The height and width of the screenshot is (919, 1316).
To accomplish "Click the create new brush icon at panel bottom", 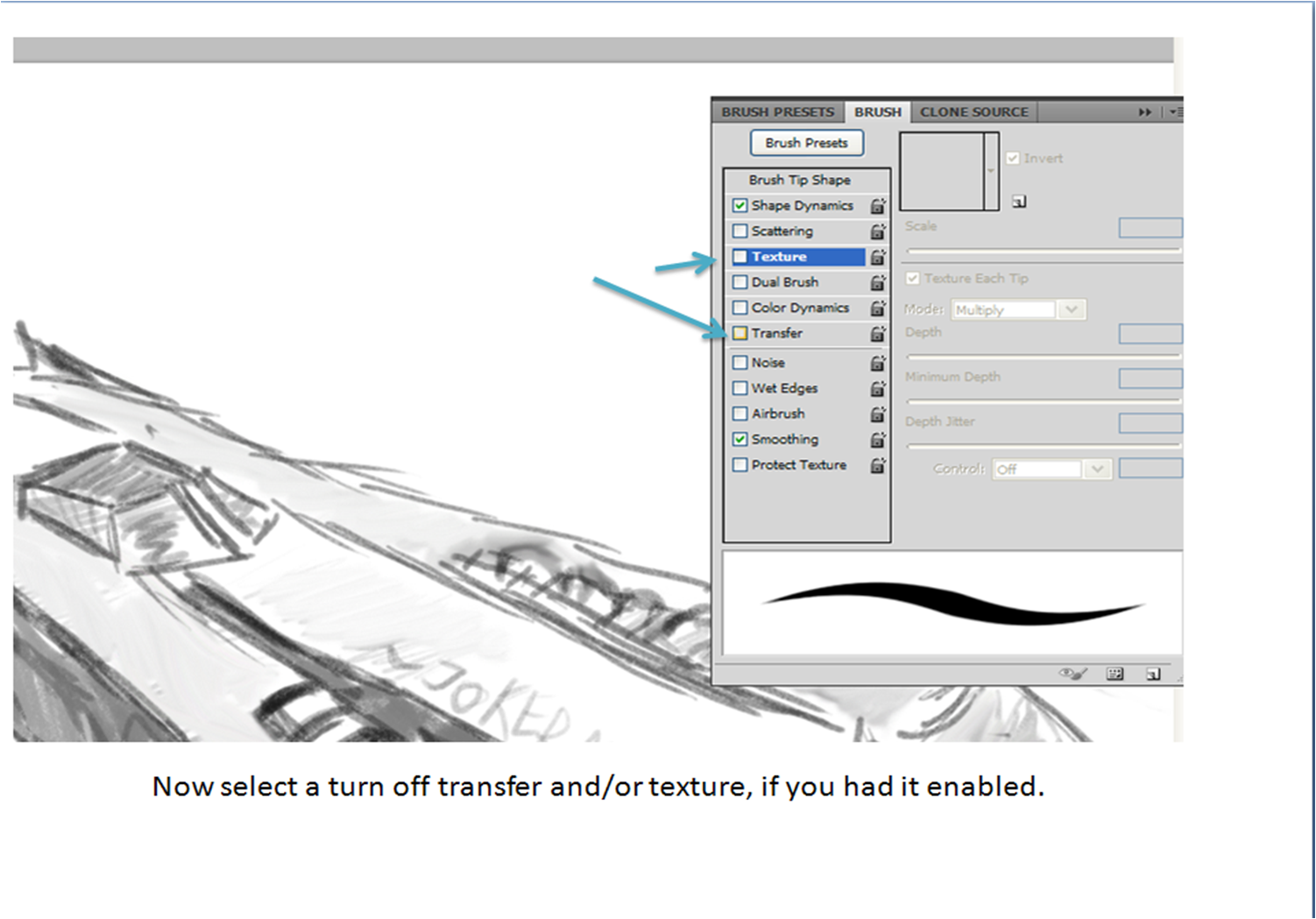I will [x=1153, y=674].
